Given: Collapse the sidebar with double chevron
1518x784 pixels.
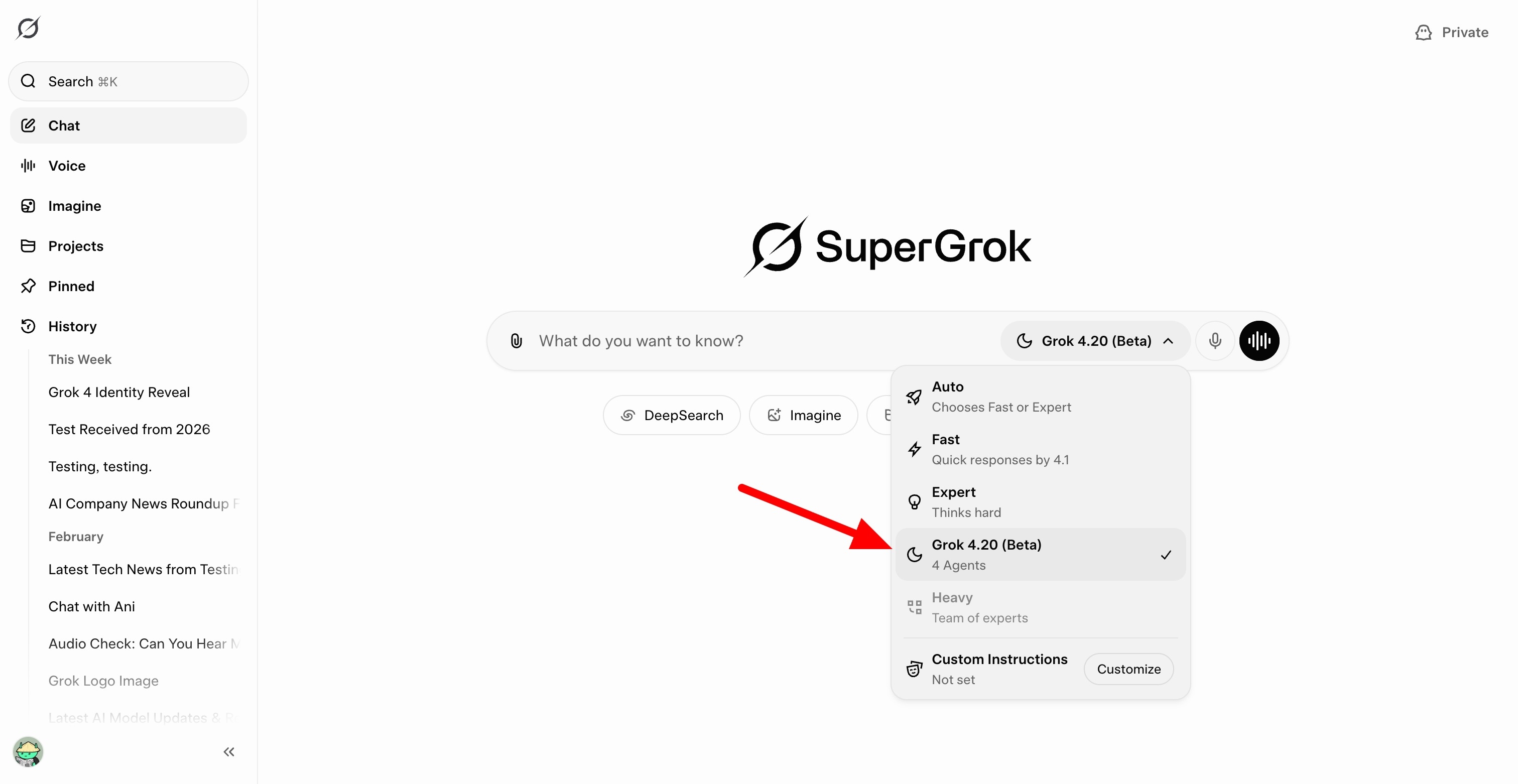Looking at the screenshot, I should (229, 751).
